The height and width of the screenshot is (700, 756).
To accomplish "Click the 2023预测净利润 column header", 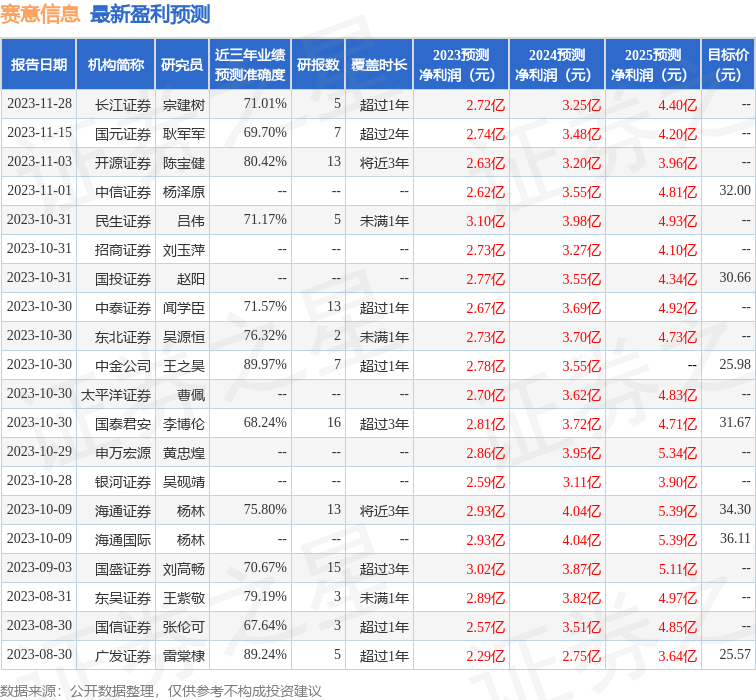I will tap(461, 65).
